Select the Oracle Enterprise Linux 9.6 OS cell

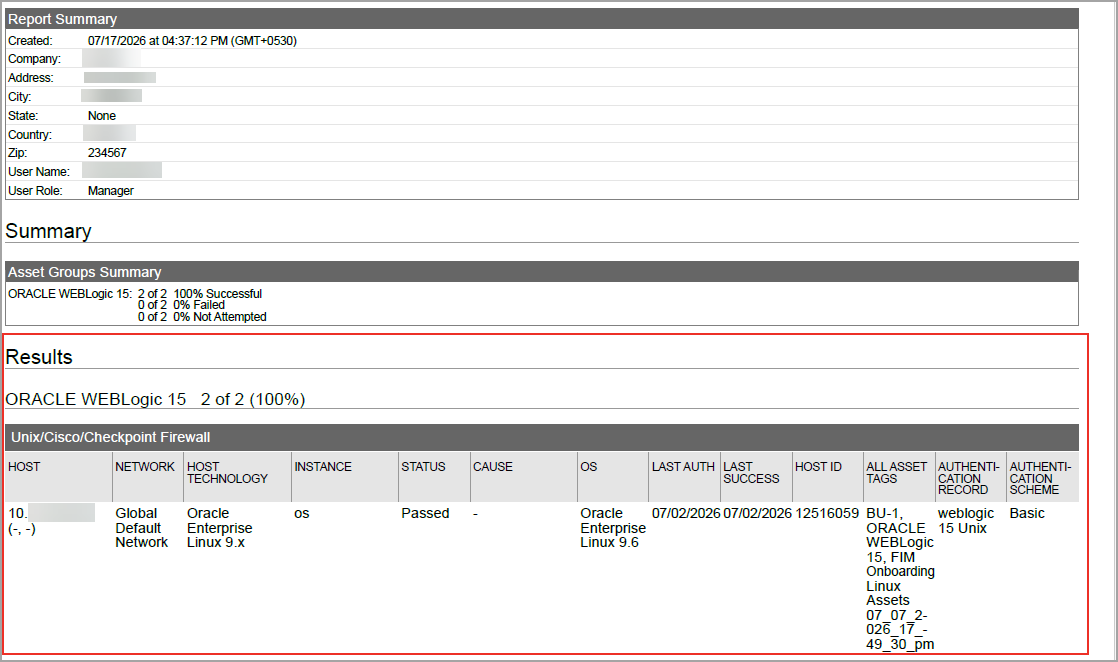pyautogui.click(x=613, y=528)
